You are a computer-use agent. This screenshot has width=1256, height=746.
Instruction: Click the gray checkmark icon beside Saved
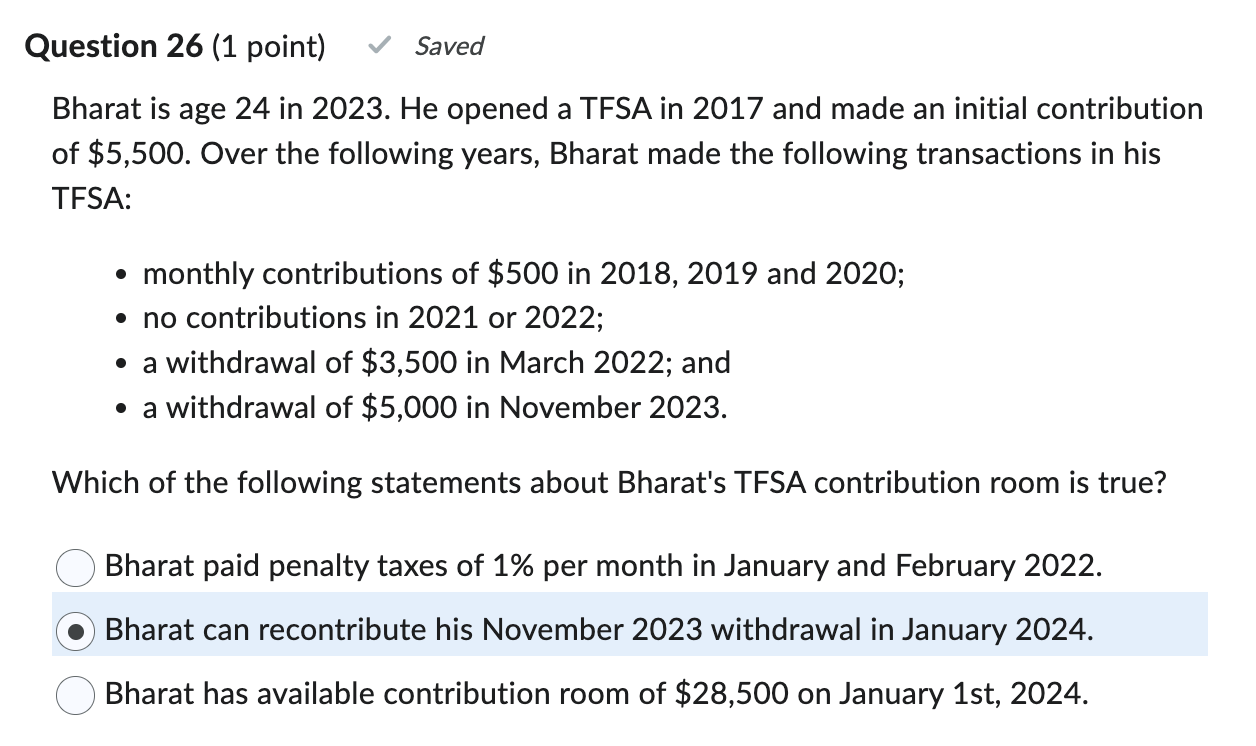(x=378, y=45)
